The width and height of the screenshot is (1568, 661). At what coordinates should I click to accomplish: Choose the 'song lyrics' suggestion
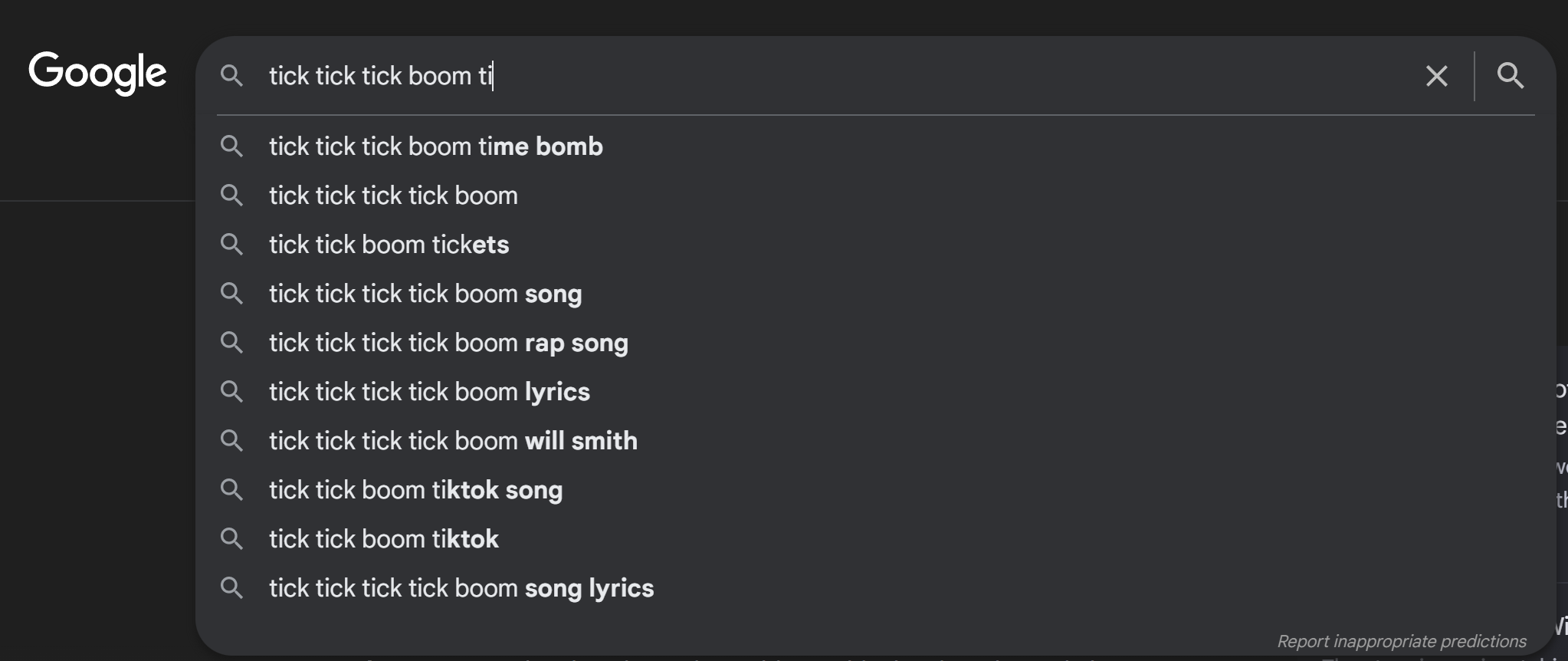tap(461, 588)
